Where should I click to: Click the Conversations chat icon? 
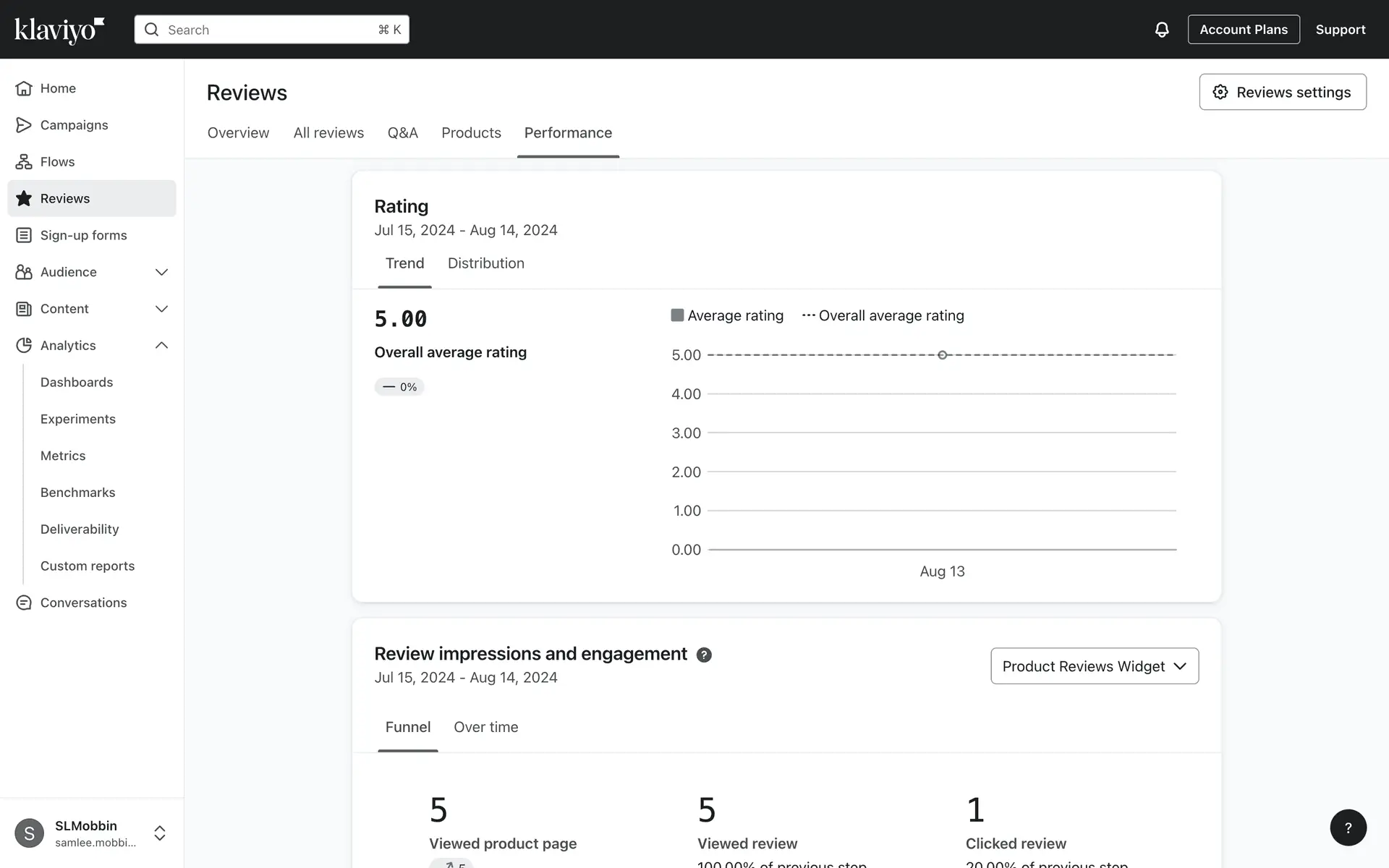pyautogui.click(x=24, y=603)
